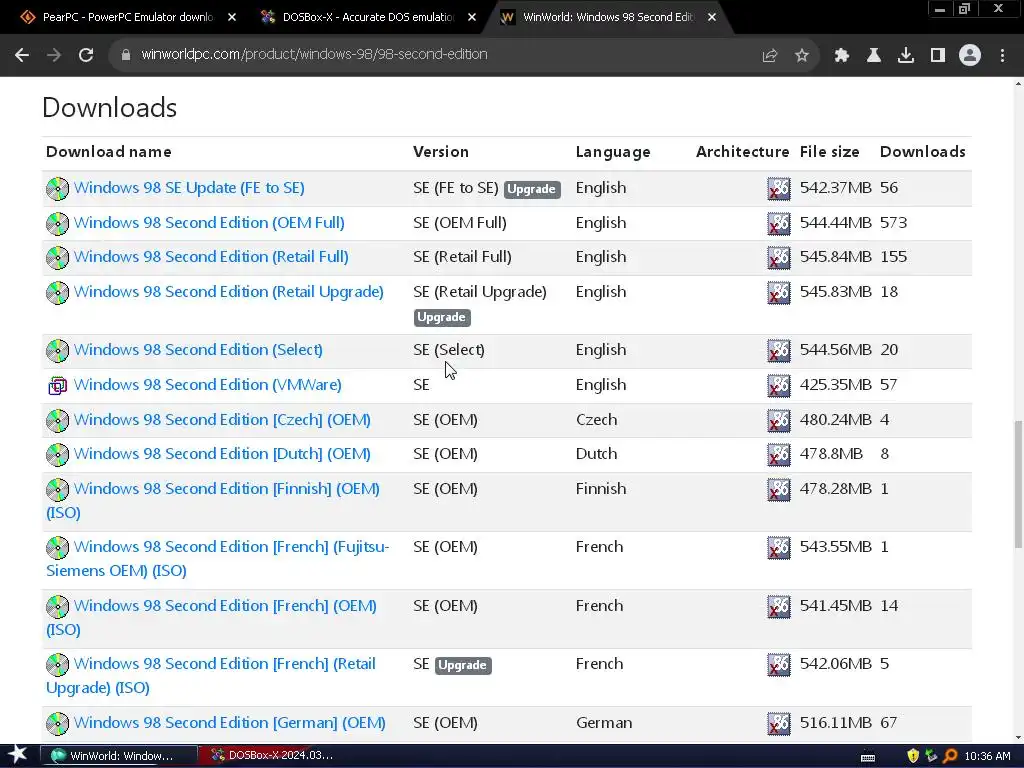The image size is (1024, 768).
Task: Click the browser back arrow
Action: [x=22, y=55]
